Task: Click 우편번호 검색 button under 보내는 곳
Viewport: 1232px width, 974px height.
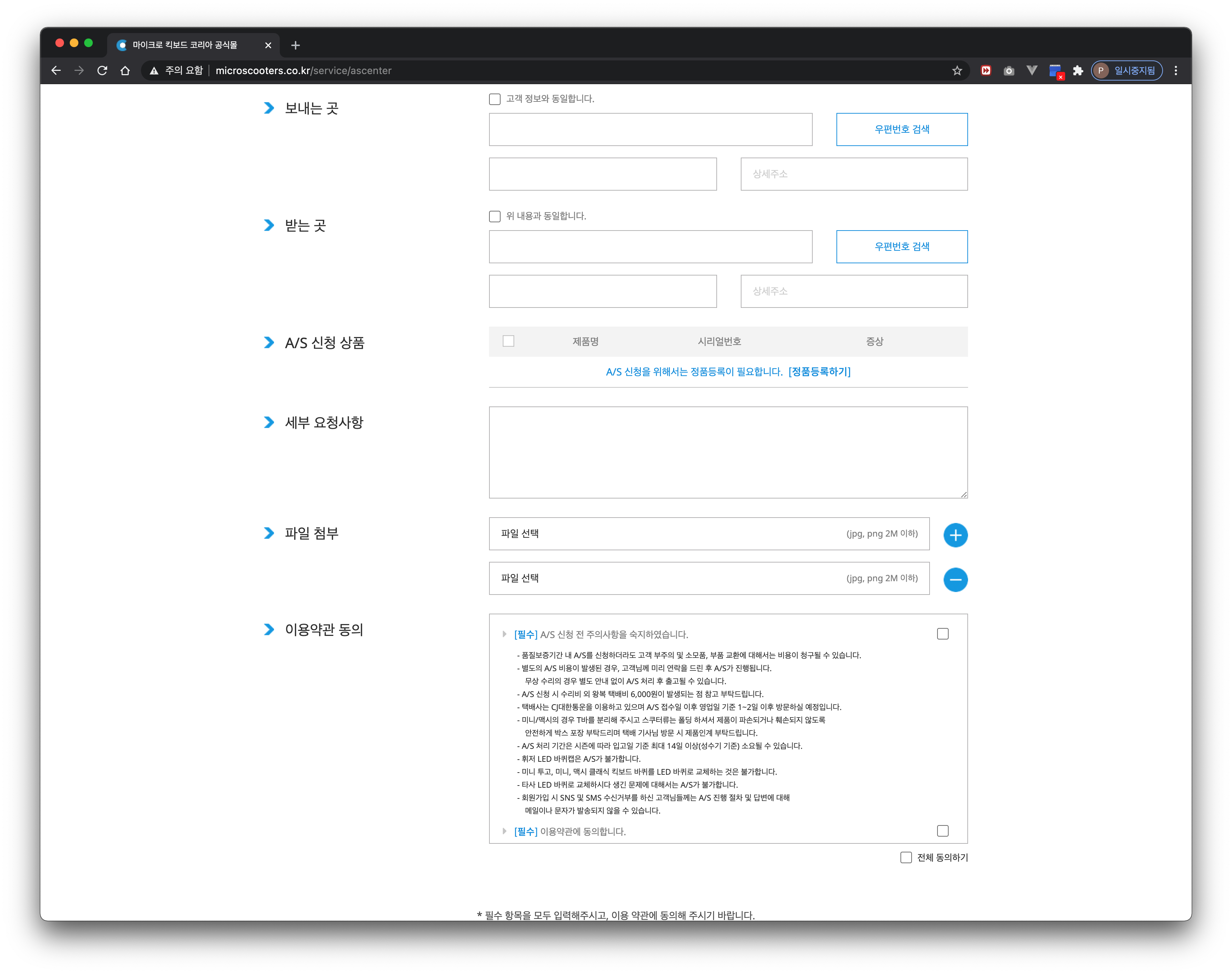Action: (901, 129)
